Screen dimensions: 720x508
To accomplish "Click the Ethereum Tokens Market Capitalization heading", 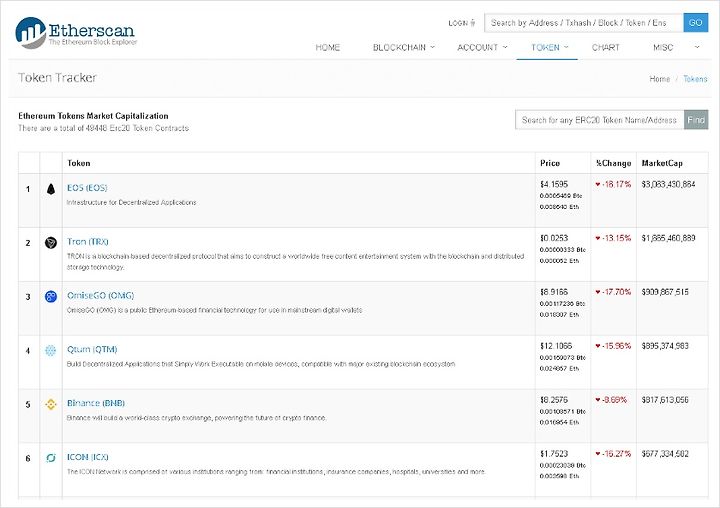I will point(93,116).
